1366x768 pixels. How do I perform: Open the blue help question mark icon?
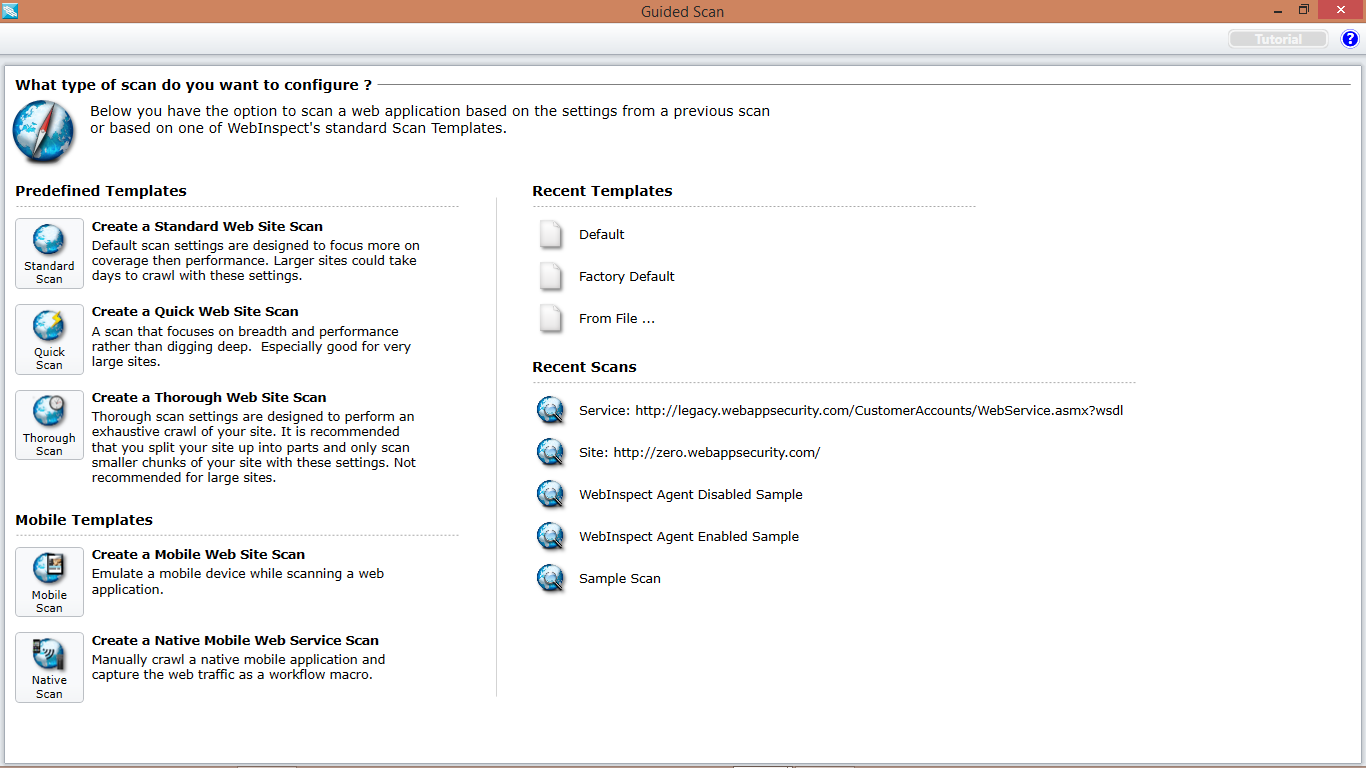[1350, 39]
